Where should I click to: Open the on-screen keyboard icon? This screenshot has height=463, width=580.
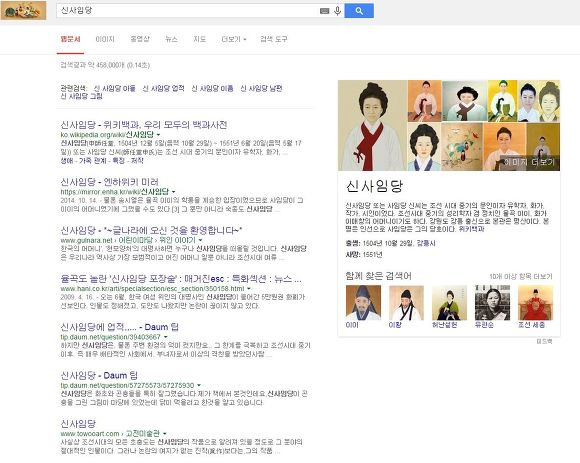point(324,11)
